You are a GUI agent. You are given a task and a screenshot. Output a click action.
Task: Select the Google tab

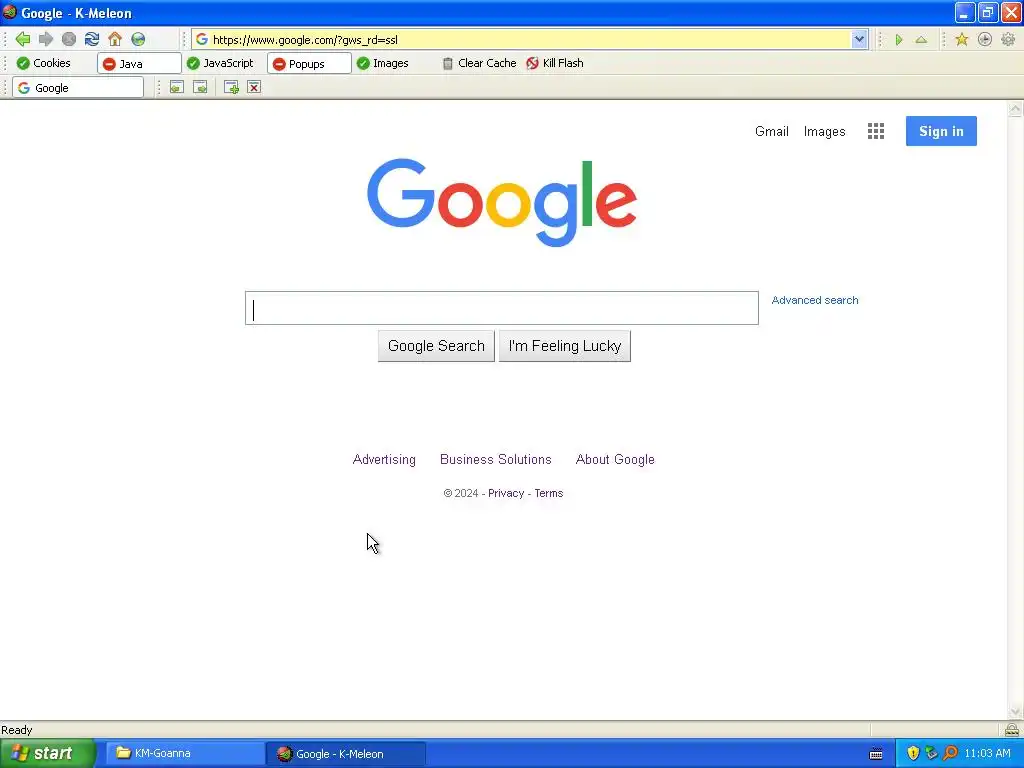78,88
